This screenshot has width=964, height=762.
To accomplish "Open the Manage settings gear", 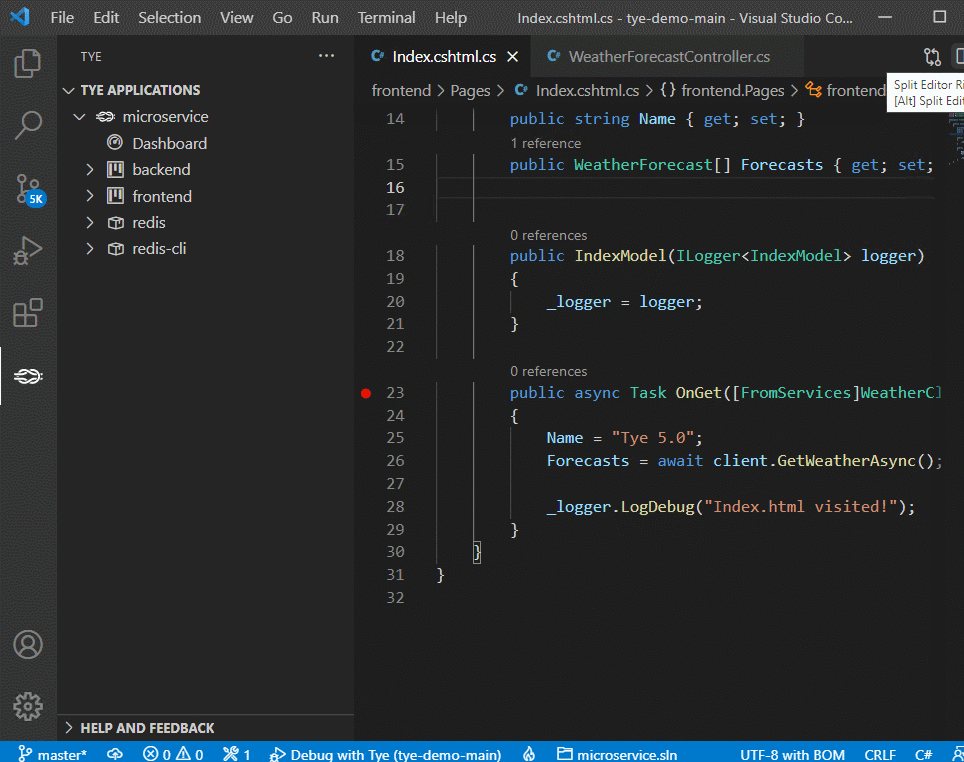I will point(27,706).
